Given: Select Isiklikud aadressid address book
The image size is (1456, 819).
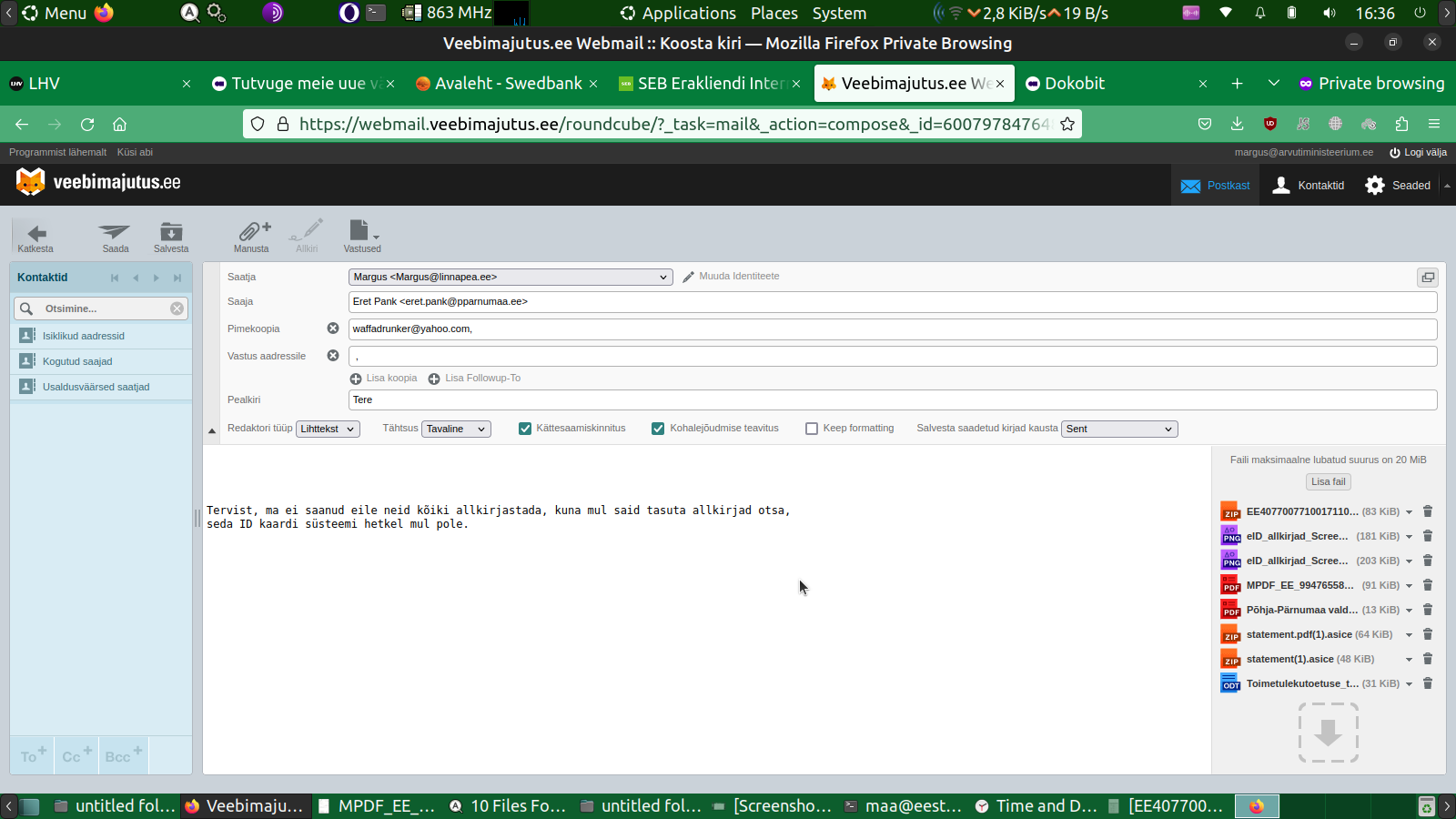Looking at the screenshot, I should [101, 336].
